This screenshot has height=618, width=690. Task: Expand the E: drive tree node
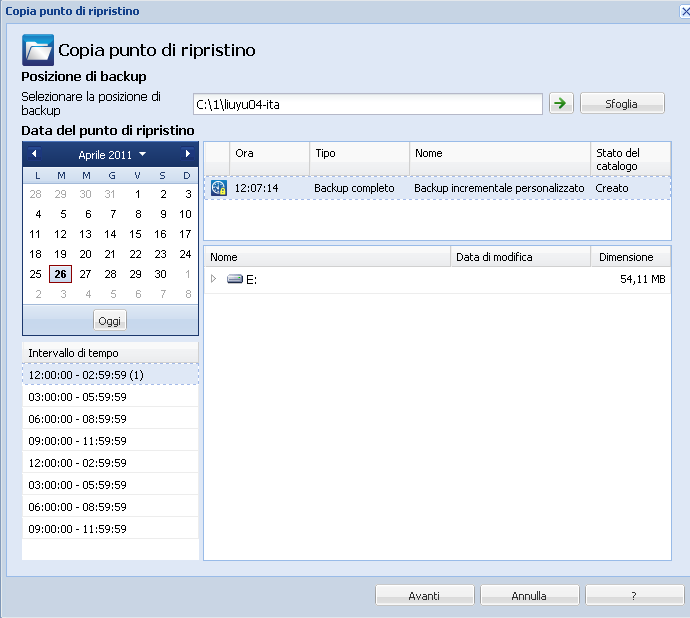click(213, 280)
